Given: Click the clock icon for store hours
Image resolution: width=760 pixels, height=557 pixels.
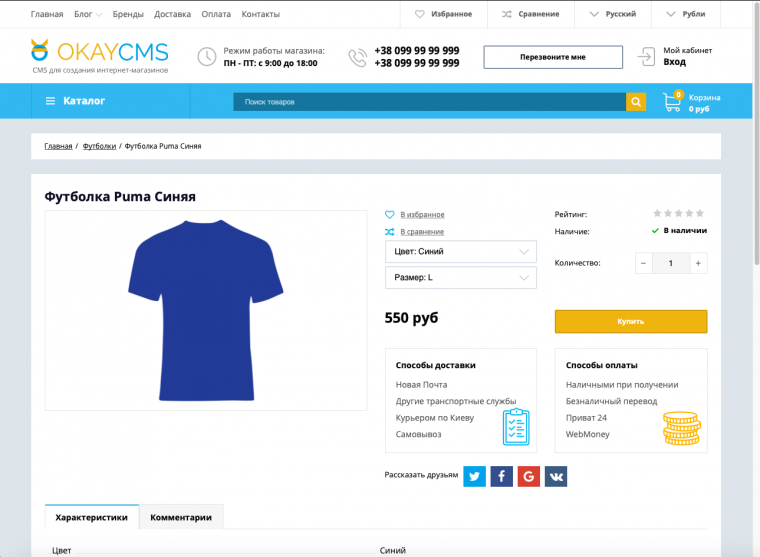Looking at the screenshot, I should 206,57.
